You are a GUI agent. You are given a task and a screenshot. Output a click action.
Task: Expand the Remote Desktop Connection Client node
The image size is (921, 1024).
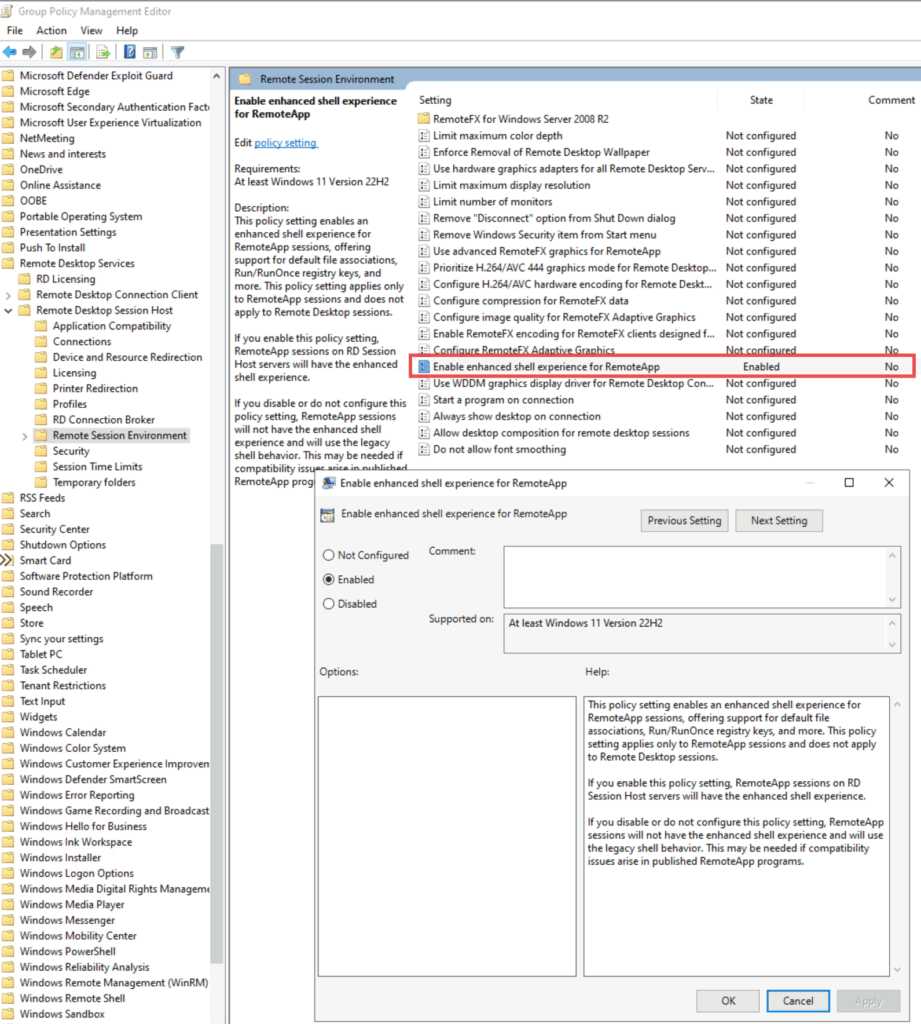[9, 295]
